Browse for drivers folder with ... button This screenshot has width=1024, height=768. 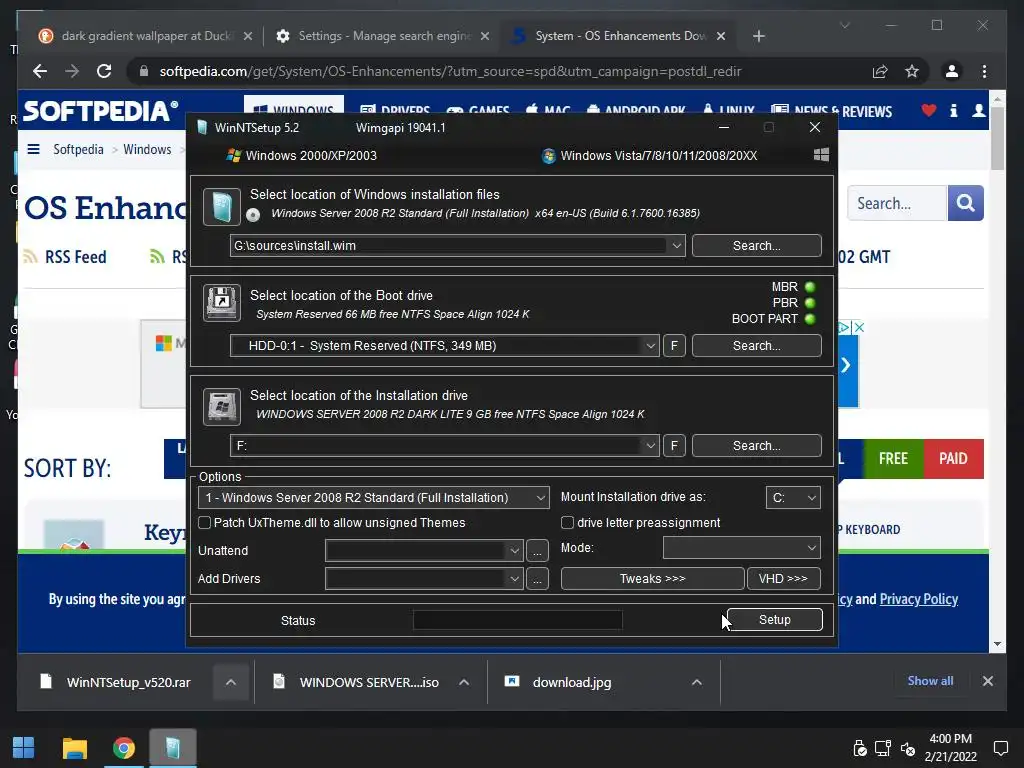coord(537,579)
